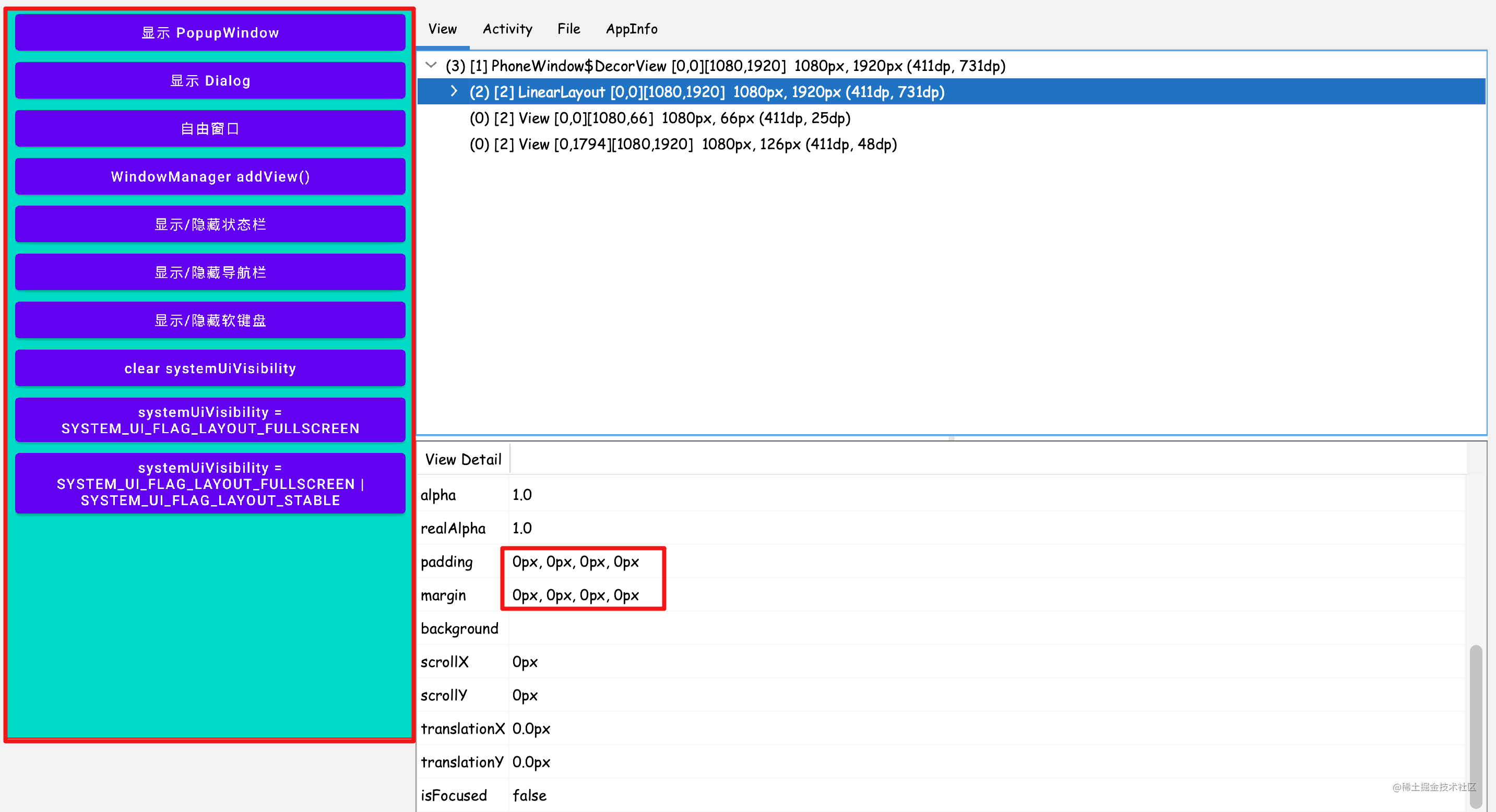
Task: Toggle the navigation bar via 显示/隐藏导航栏
Action: [210, 272]
